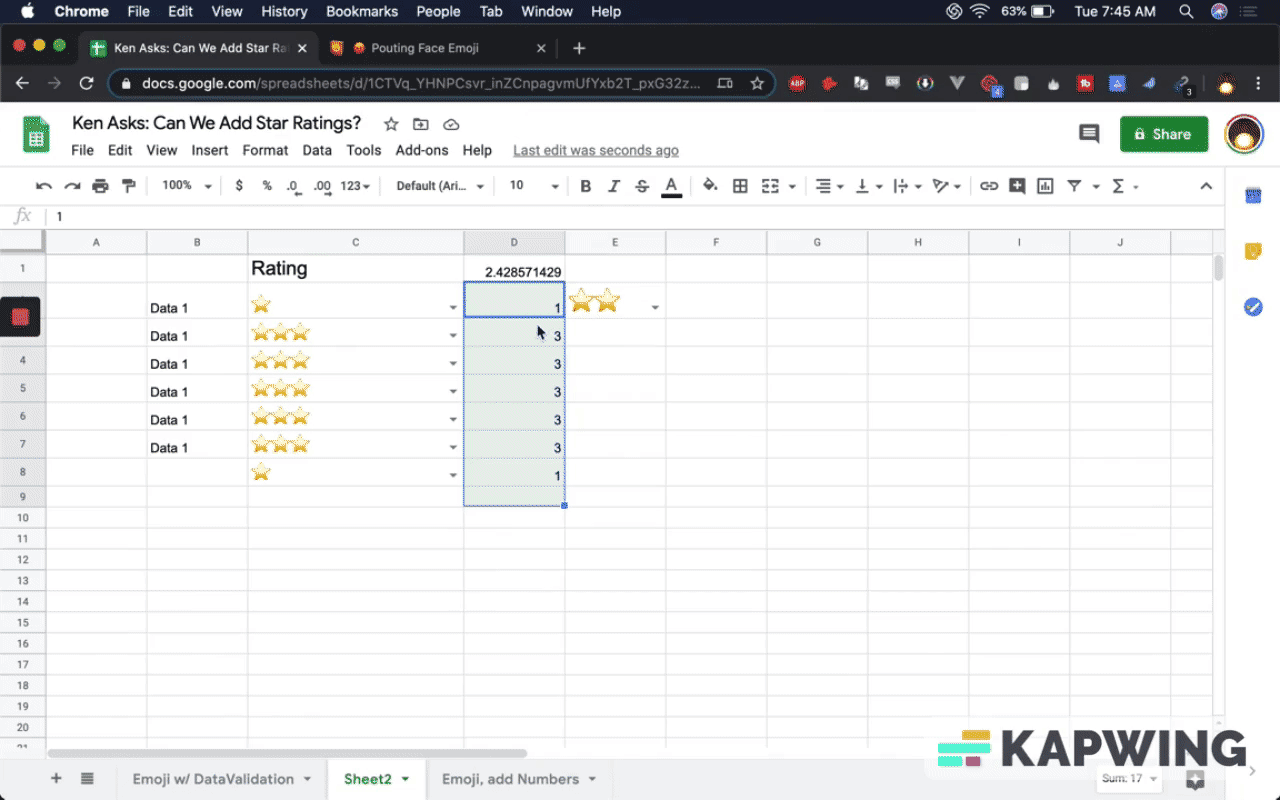Click the Redo toolbar icon
Screen dimensions: 1280x800
coord(72,186)
